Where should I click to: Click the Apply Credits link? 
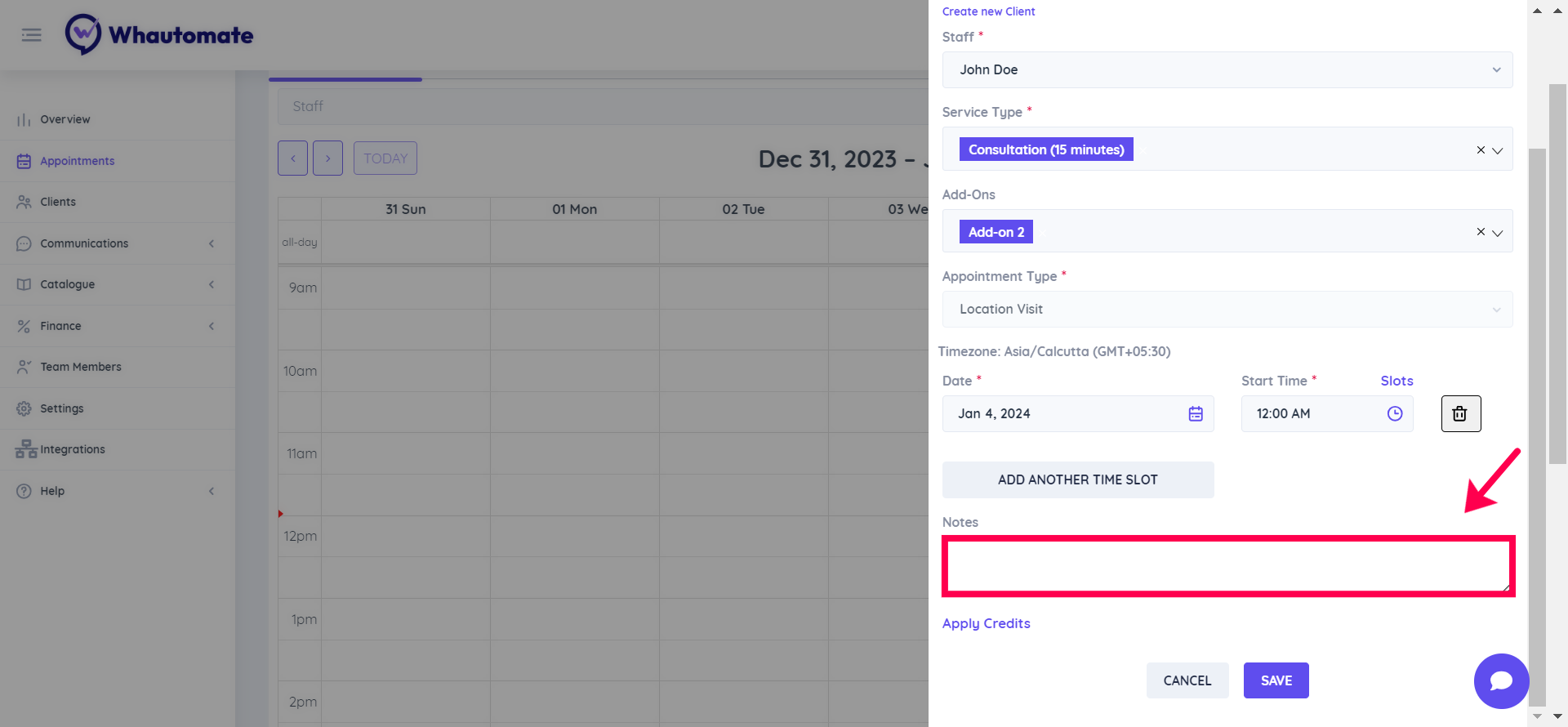[x=986, y=623]
